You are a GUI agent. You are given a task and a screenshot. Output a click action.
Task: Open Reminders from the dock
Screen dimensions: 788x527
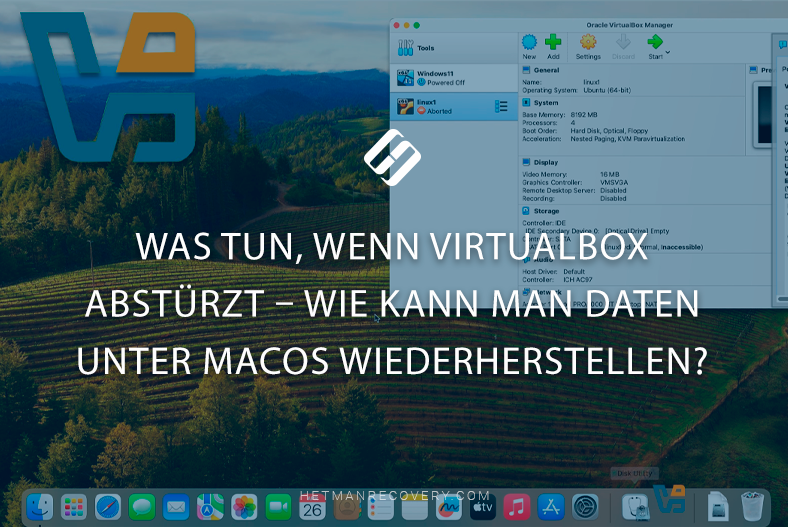pos(380,506)
